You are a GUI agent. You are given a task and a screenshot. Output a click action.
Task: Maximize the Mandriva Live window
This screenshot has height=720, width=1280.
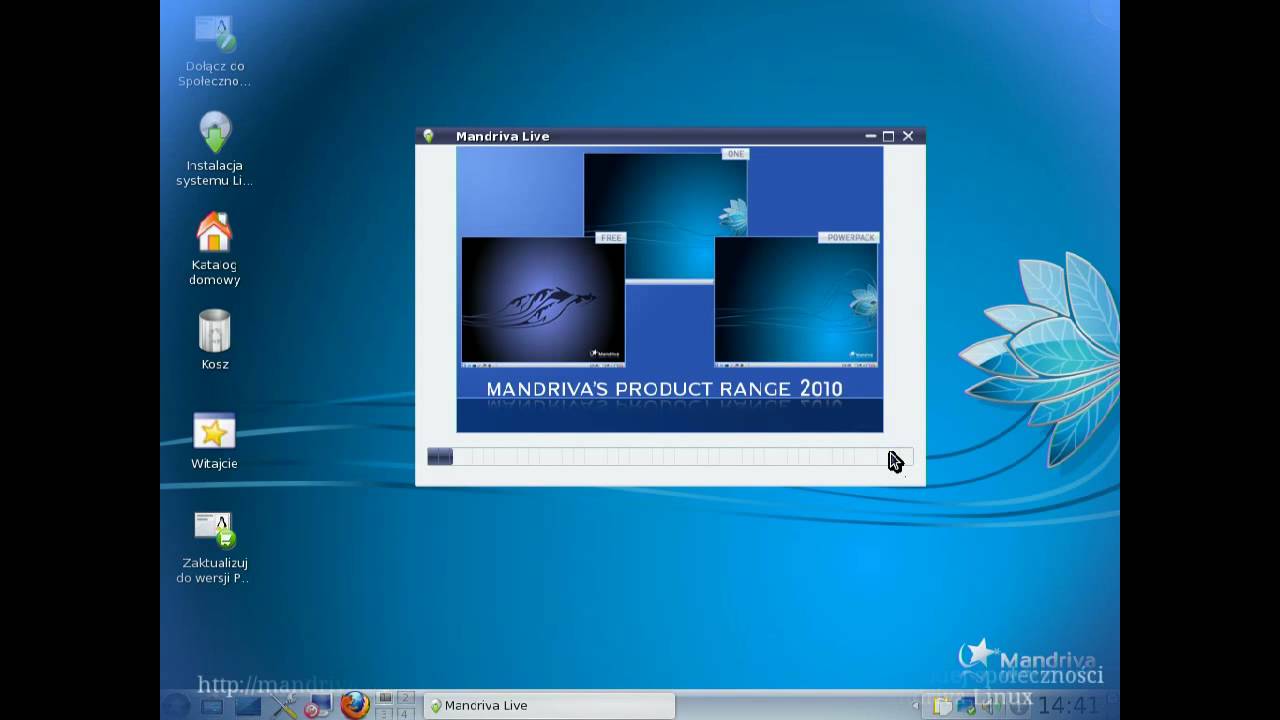click(888, 136)
